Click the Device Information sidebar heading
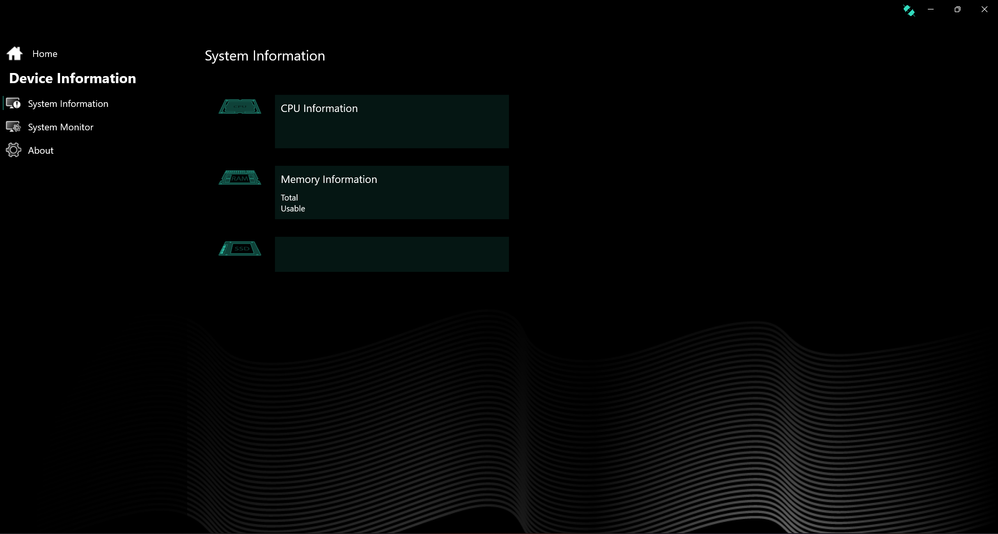Viewport: 998px width, 534px height. [72, 78]
